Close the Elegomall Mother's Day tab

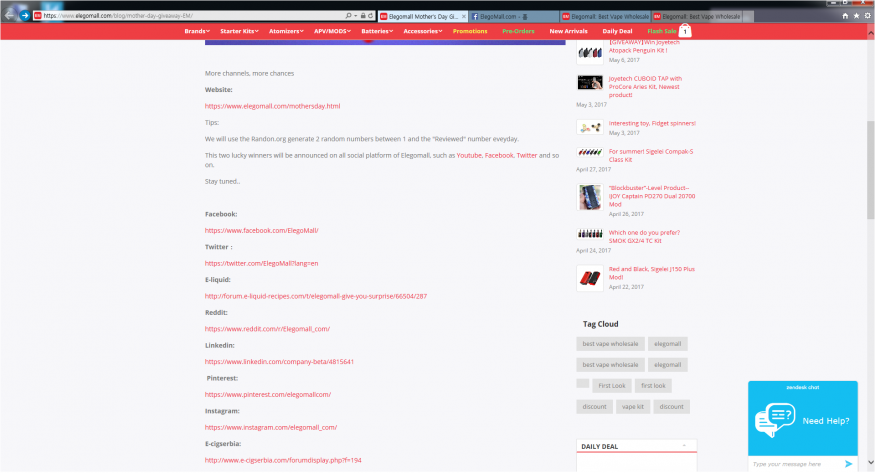[x=463, y=17]
